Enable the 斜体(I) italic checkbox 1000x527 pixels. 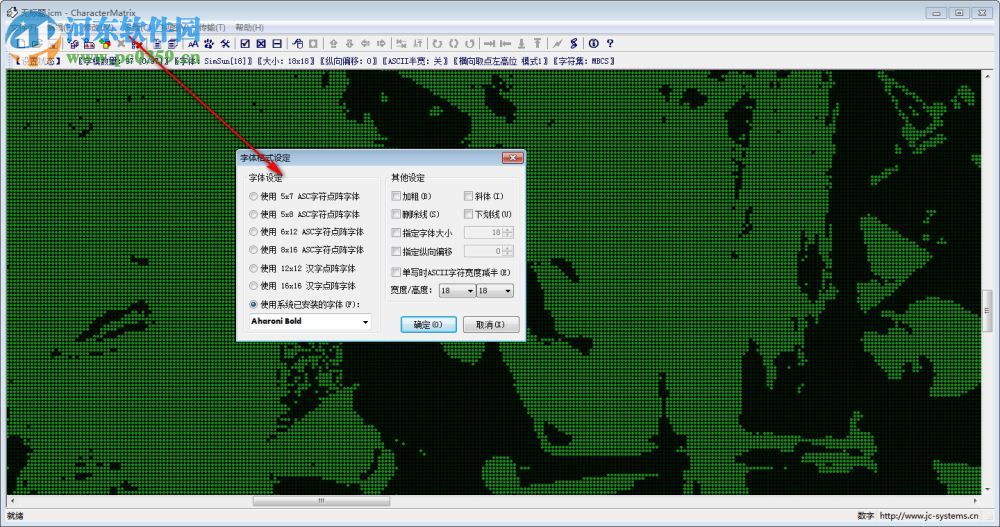click(x=468, y=196)
